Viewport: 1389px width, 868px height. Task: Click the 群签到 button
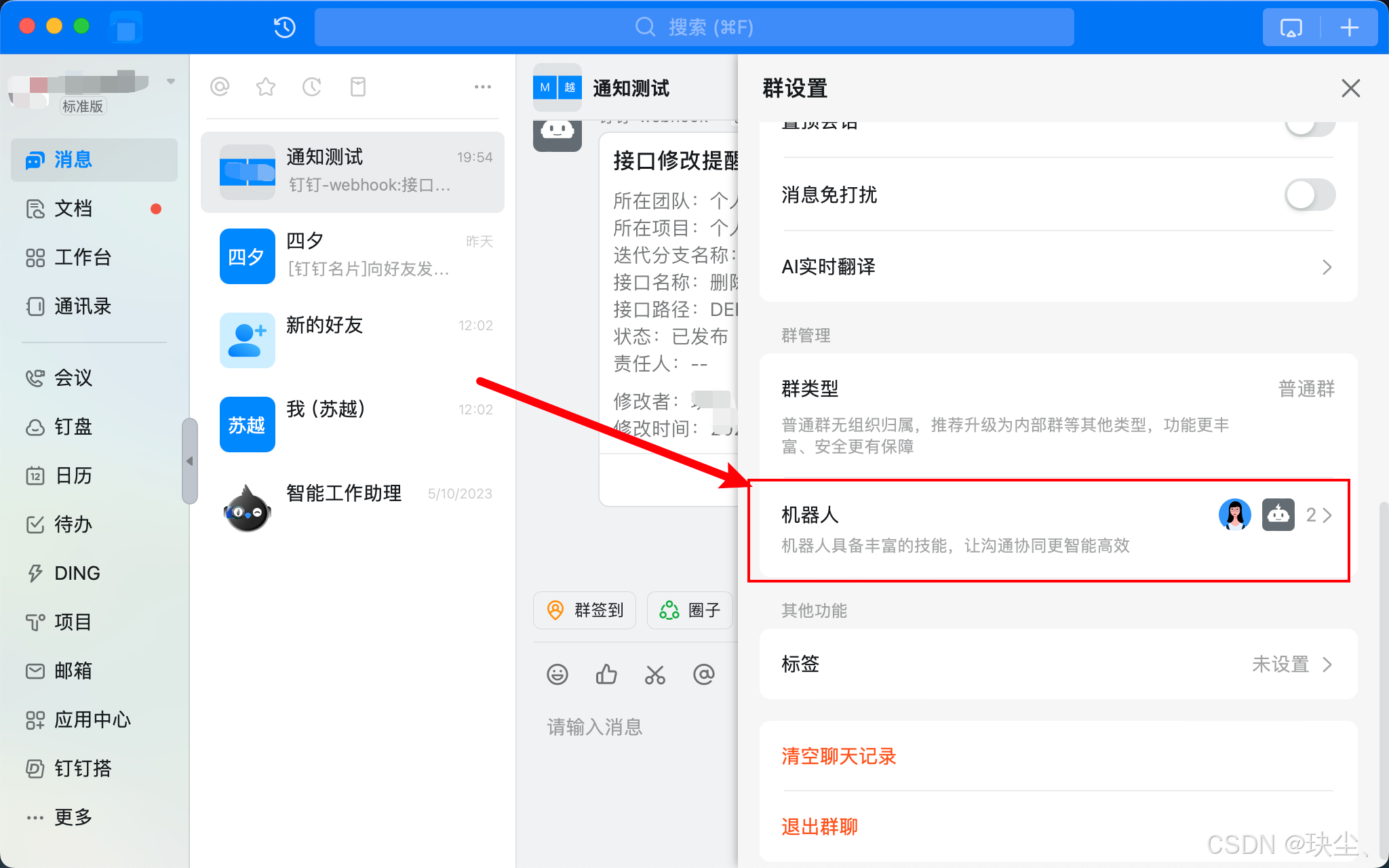[585, 610]
